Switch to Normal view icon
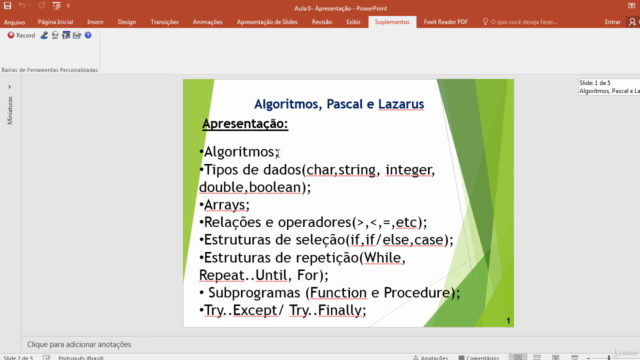640x360 pixels. point(518,357)
